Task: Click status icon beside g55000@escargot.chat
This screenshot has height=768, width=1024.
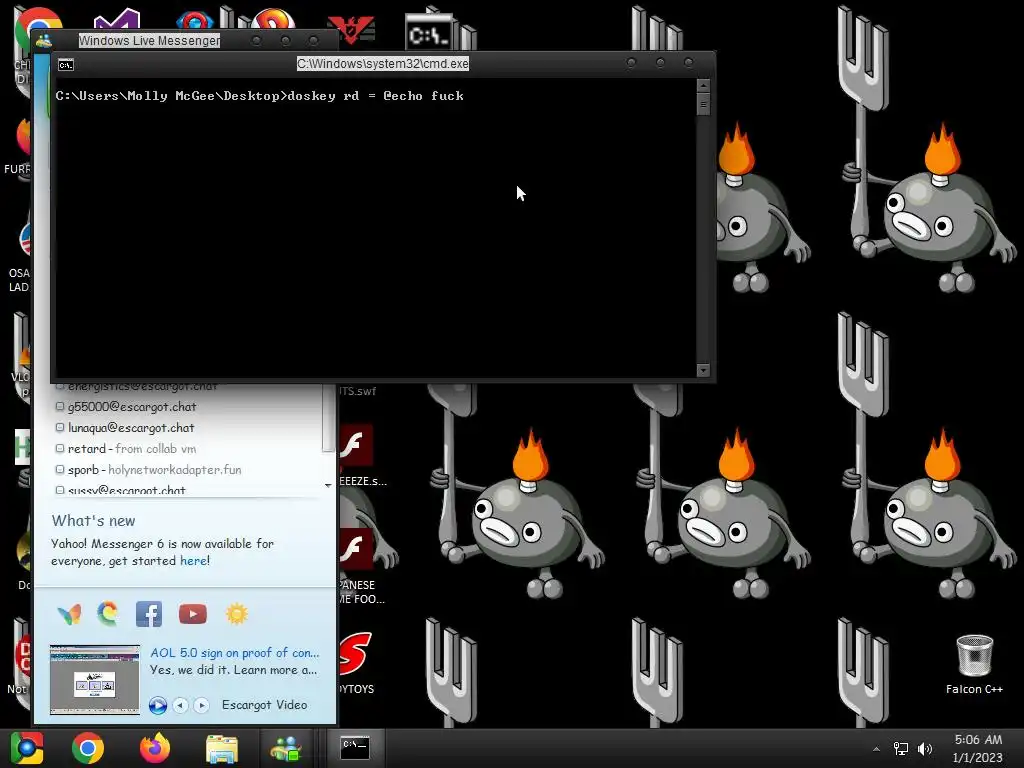Action: pyautogui.click(x=59, y=406)
